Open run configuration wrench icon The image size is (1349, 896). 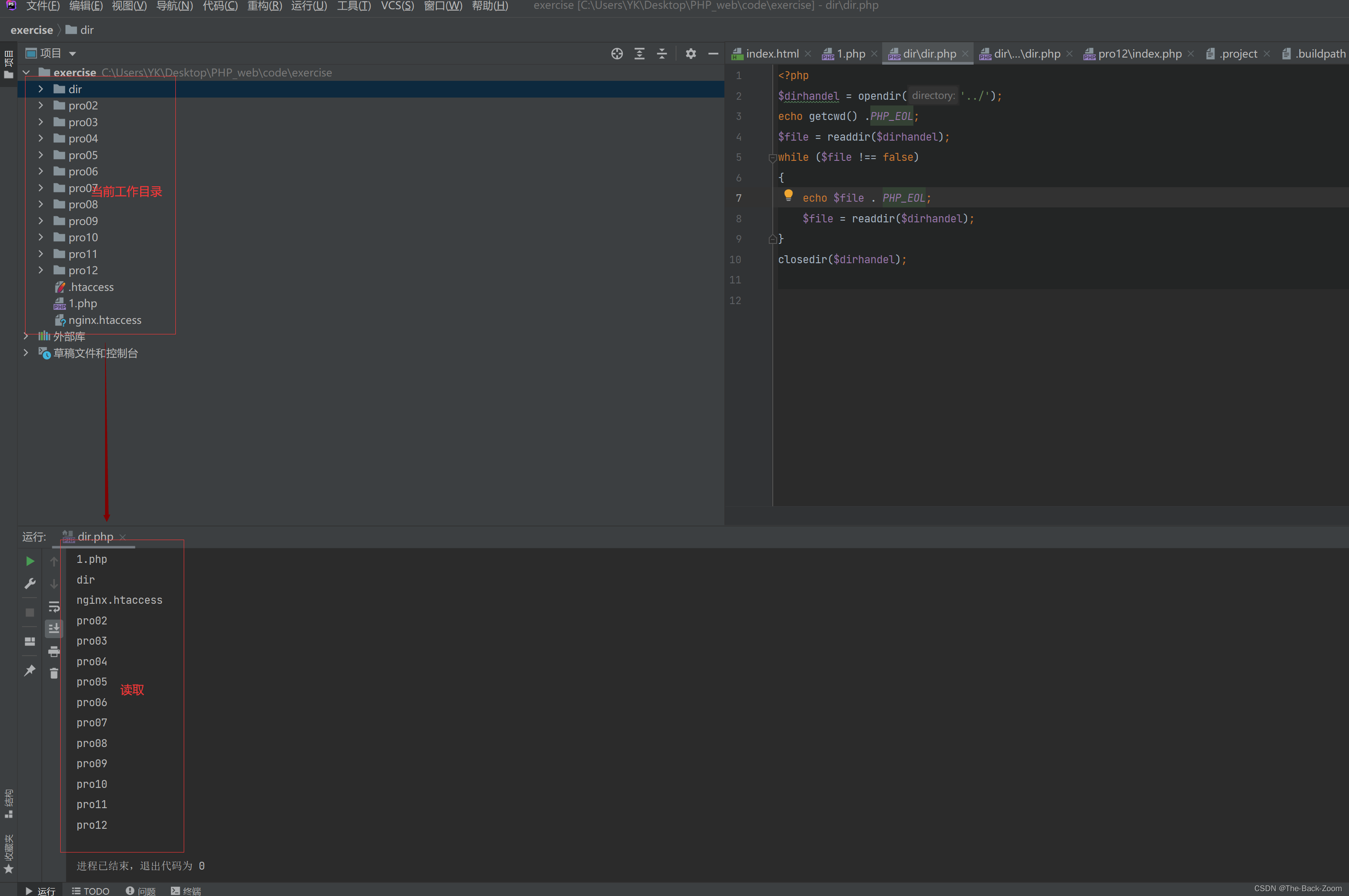pyautogui.click(x=30, y=584)
